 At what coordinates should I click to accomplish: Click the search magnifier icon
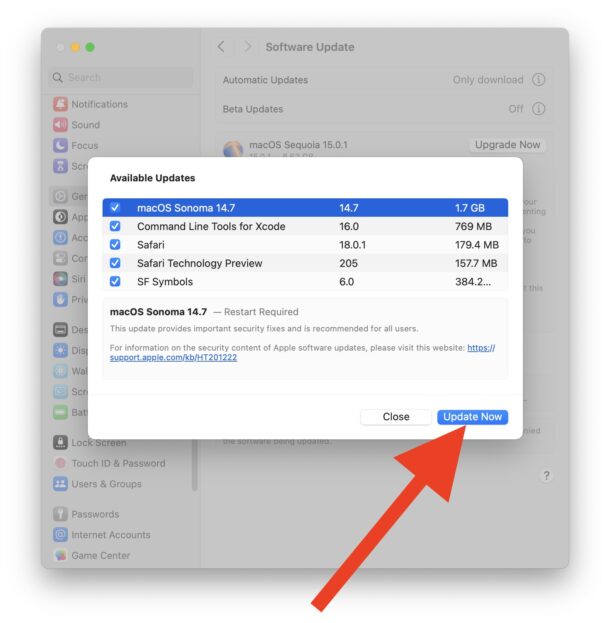tap(58, 77)
